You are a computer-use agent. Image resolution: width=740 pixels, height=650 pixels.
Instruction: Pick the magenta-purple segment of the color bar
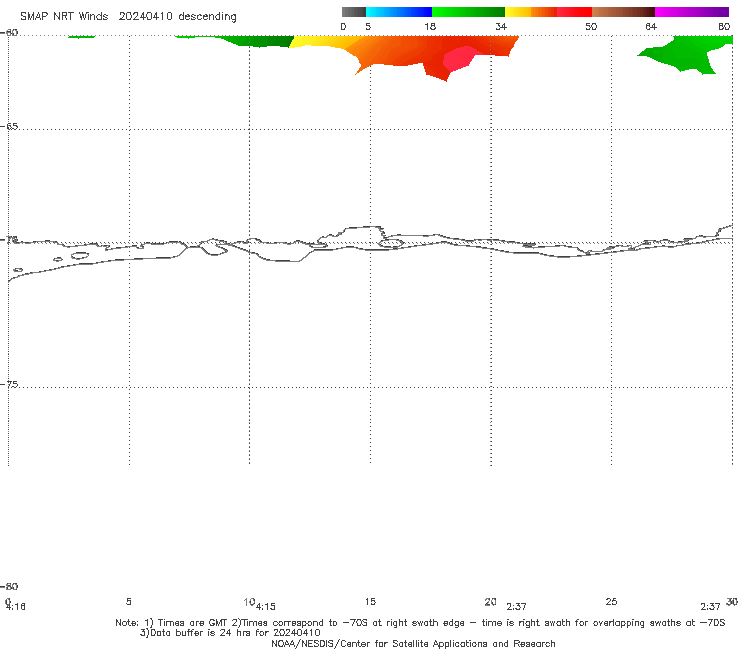pyautogui.click(x=692, y=12)
